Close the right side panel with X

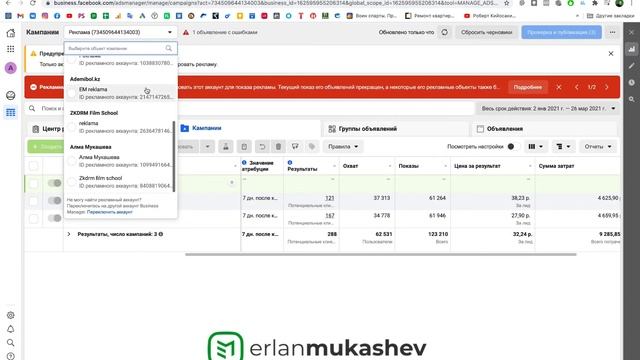pyautogui.click(x=631, y=32)
